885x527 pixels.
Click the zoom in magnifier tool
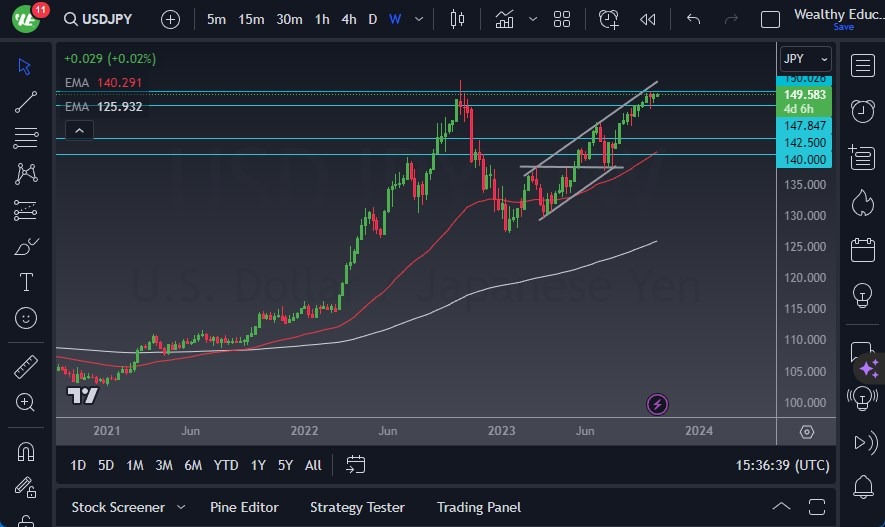[x=27, y=402]
